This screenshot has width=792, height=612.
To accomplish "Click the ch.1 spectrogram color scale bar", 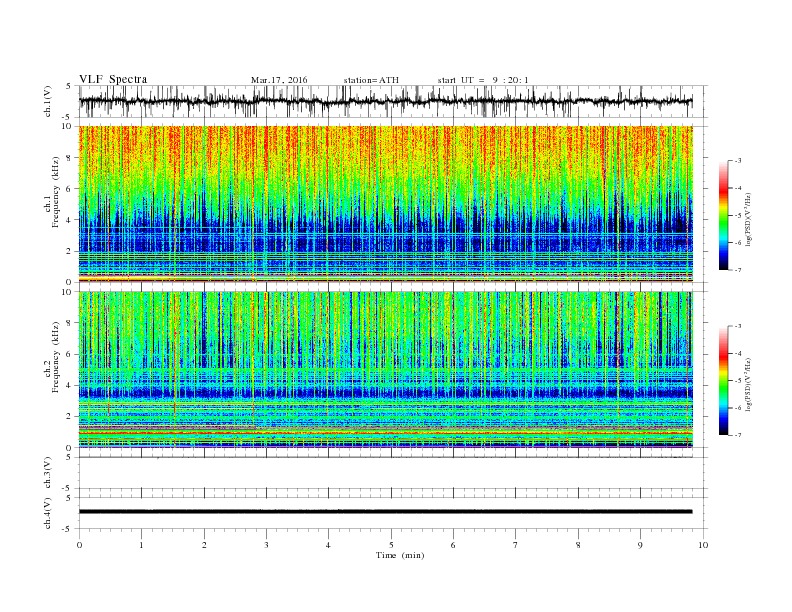I will 723,215.
